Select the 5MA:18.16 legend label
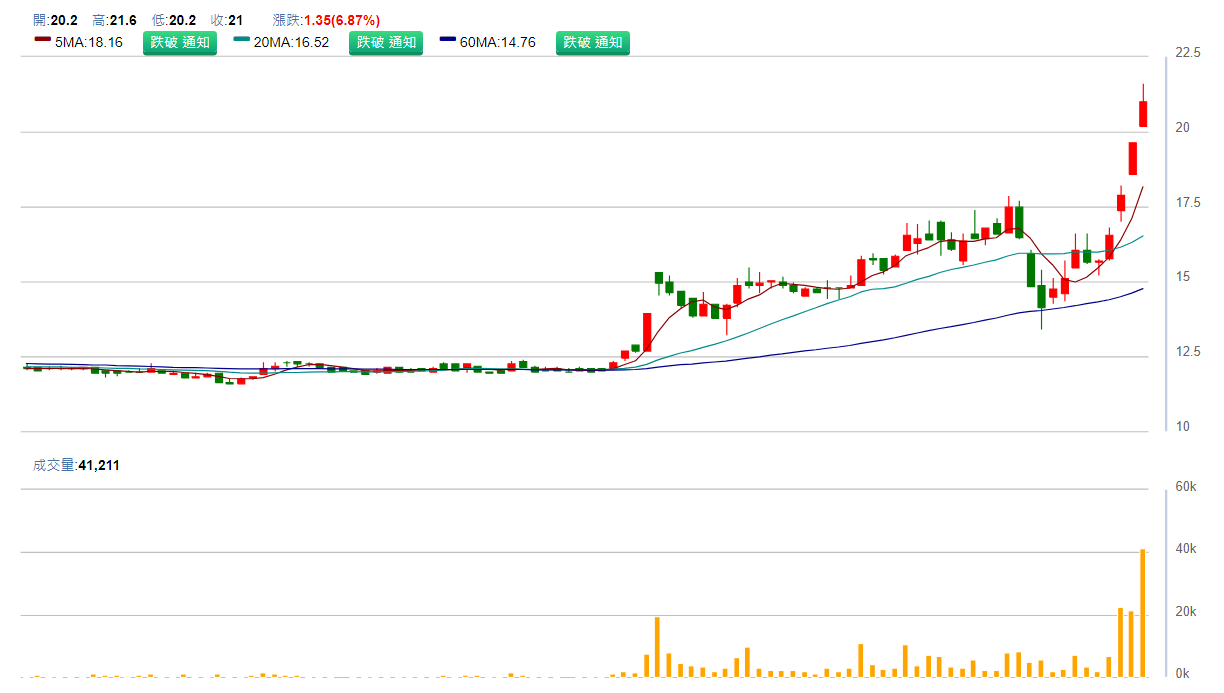Viewport: 1224px width, 693px height. pyautogui.click(x=89, y=42)
